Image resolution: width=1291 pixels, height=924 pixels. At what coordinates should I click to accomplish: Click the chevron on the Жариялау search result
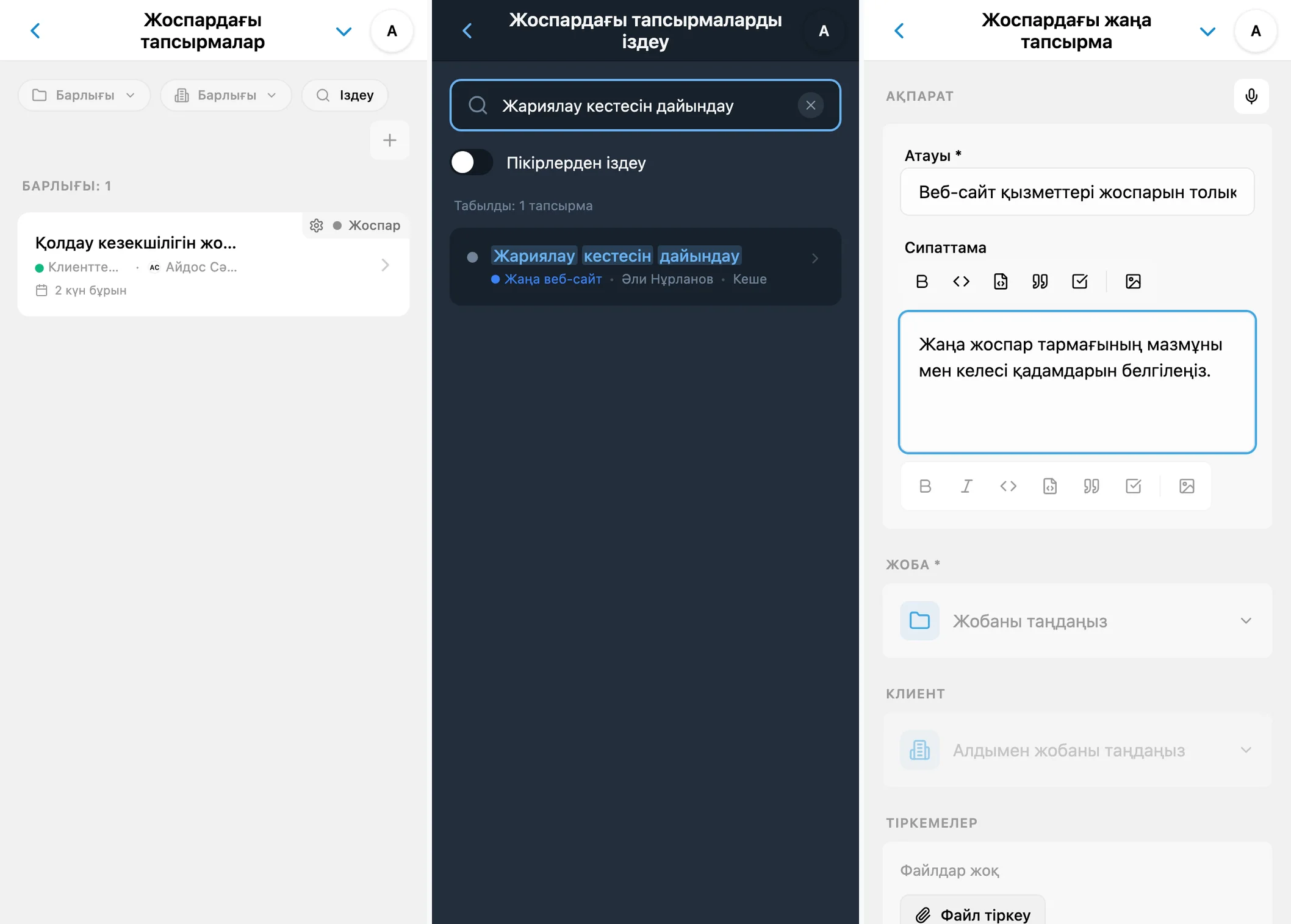pyautogui.click(x=815, y=259)
